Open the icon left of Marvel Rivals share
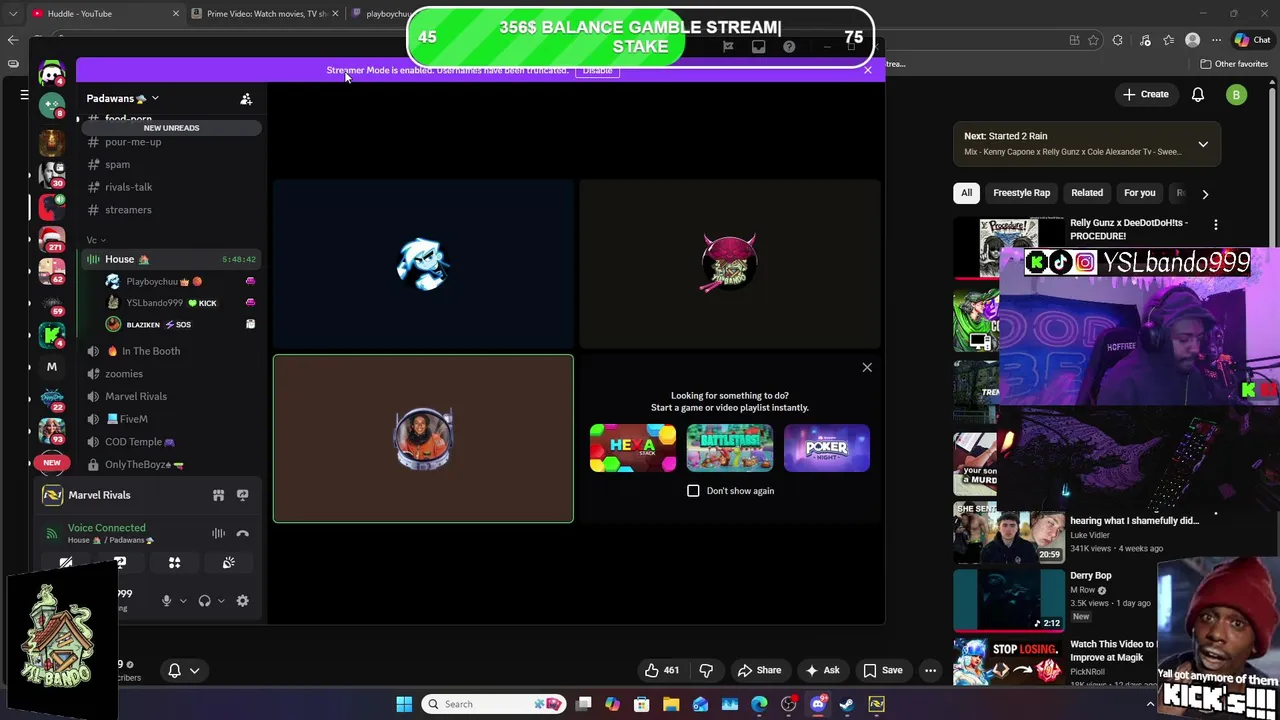This screenshot has height=720, width=1280. pos(218,495)
